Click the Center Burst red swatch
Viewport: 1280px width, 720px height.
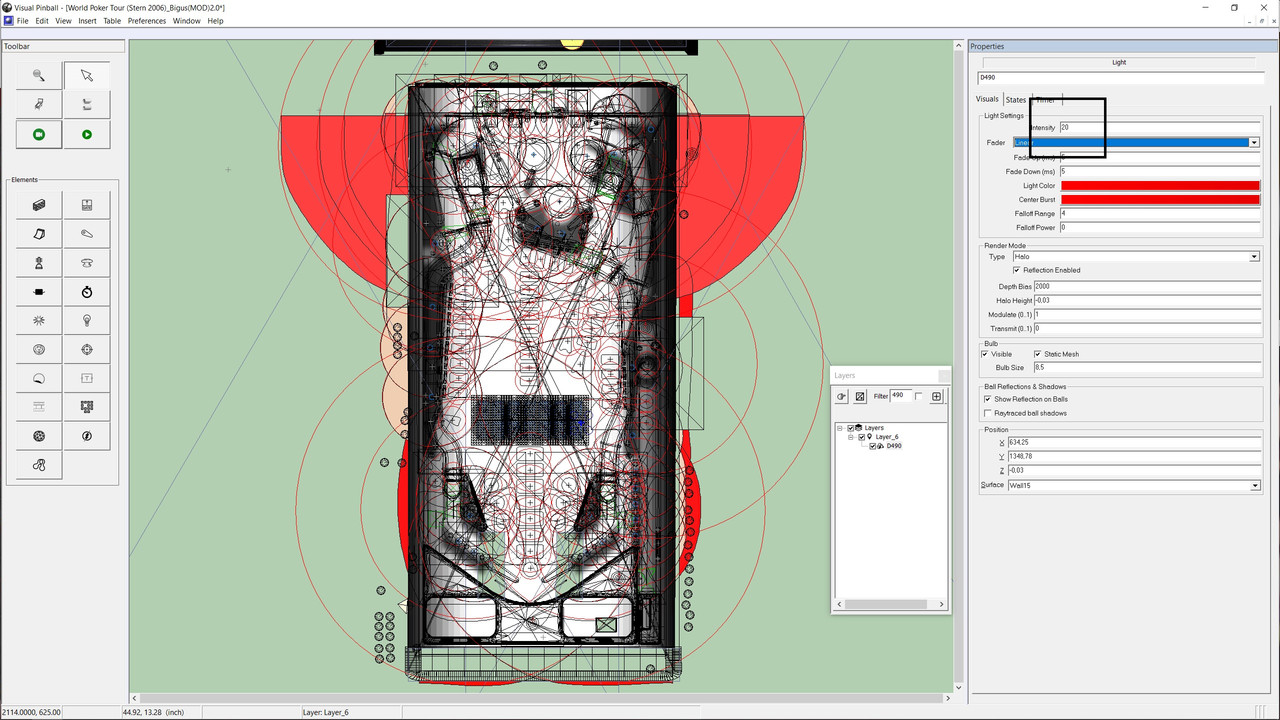click(x=1160, y=200)
